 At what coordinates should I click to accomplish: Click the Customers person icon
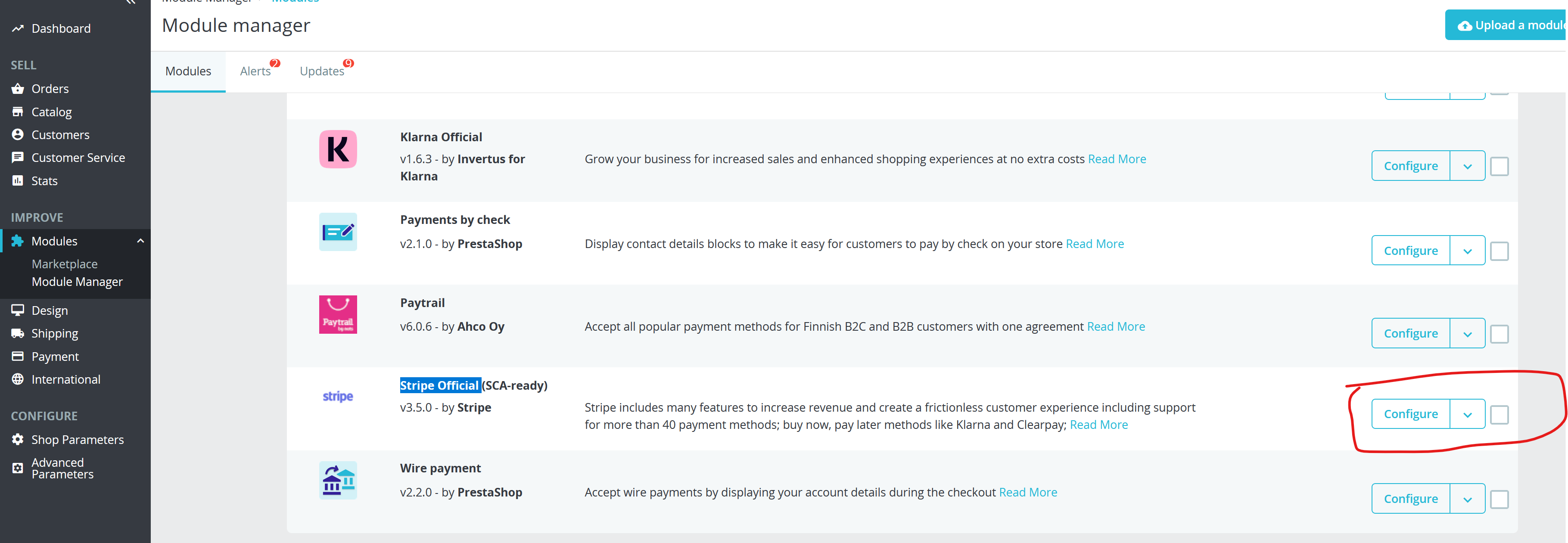pyautogui.click(x=18, y=134)
